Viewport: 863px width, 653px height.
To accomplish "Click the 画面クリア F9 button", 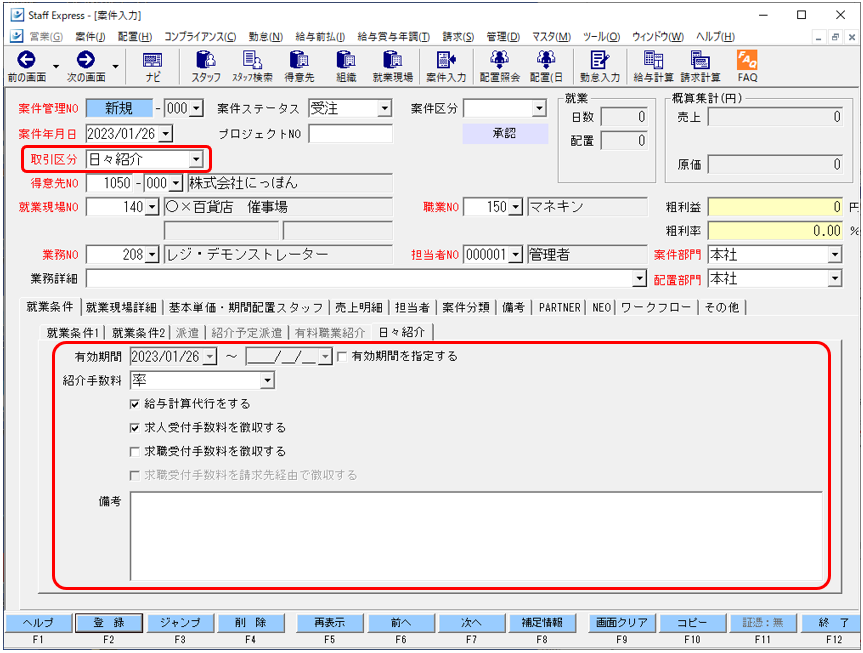I will coord(621,623).
